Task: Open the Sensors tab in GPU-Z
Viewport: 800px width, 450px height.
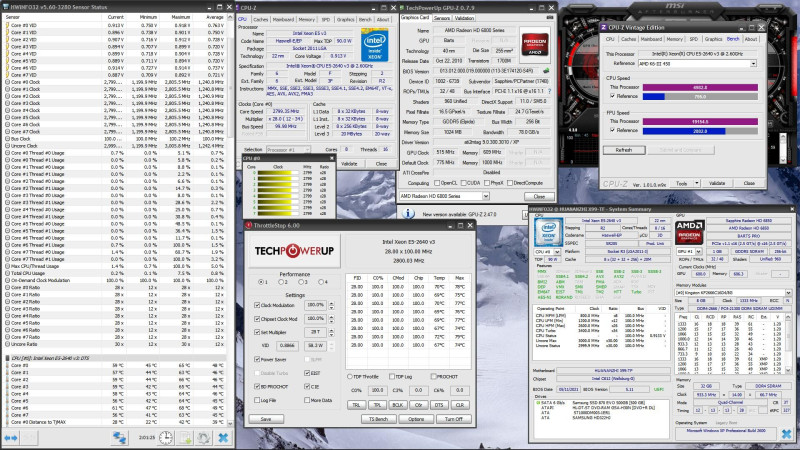Action: pyautogui.click(x=442, y=18)
